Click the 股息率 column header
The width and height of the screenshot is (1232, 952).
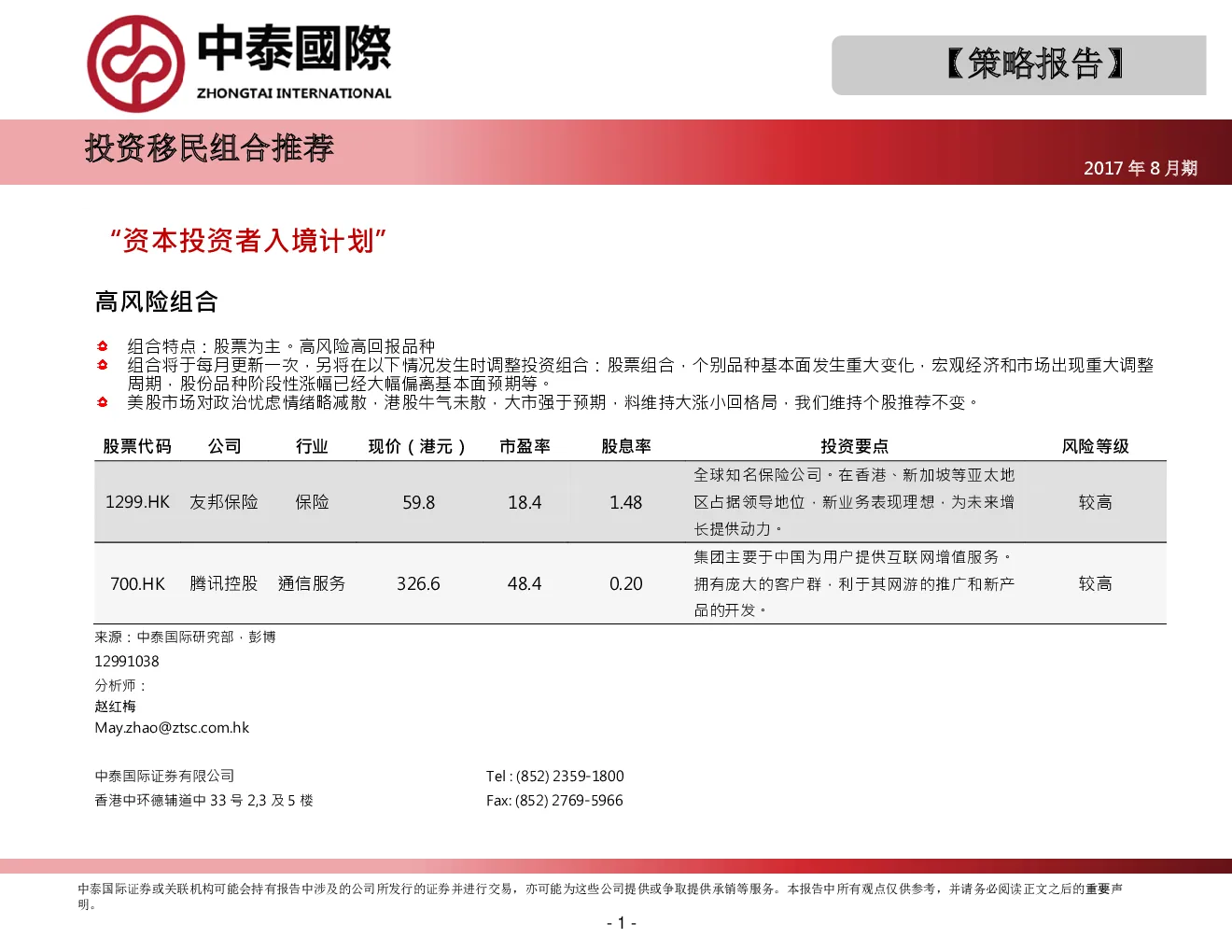click(626, 446)
